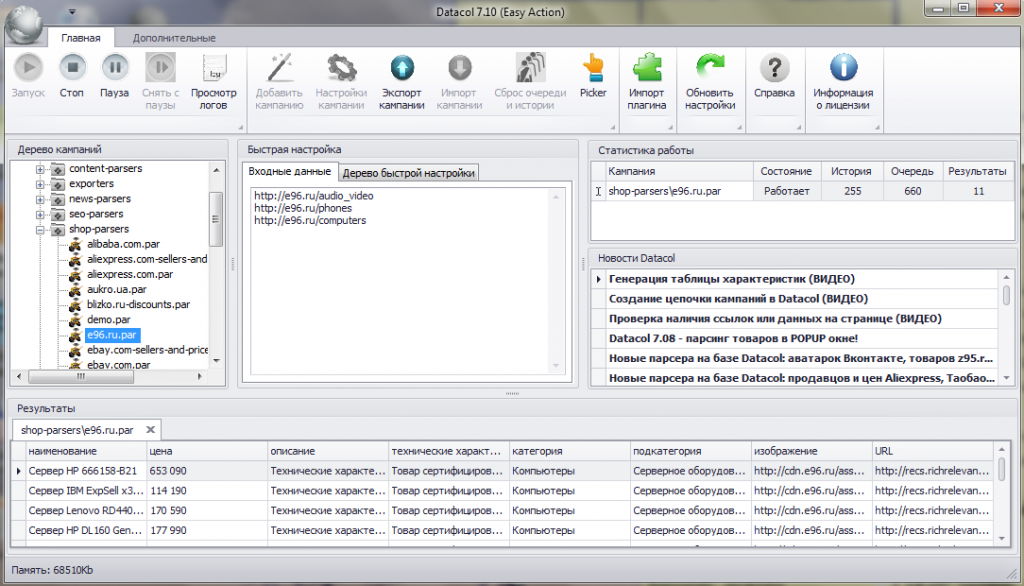Expand the news-parsers tree node
The image size is (1024, 586).
41,199
